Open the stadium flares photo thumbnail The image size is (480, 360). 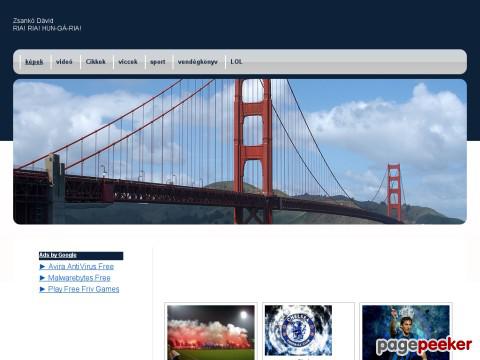pos(211,332)
